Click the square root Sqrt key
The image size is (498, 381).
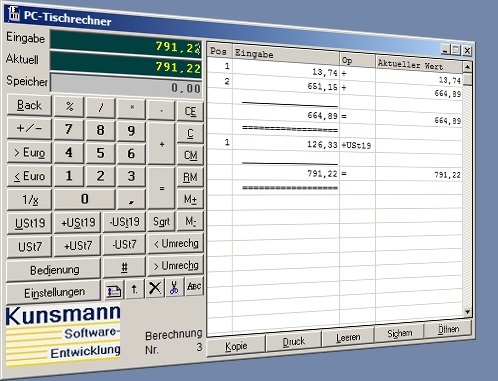coord(161,222)
